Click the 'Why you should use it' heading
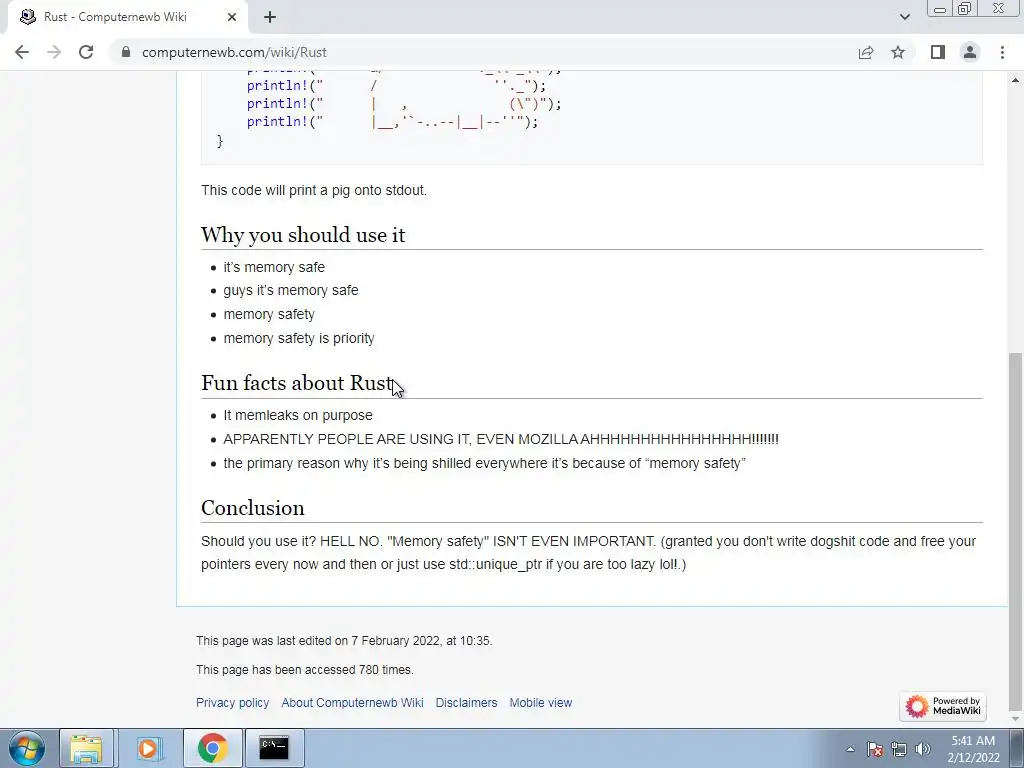1024x768 pixels. (303, 235)
